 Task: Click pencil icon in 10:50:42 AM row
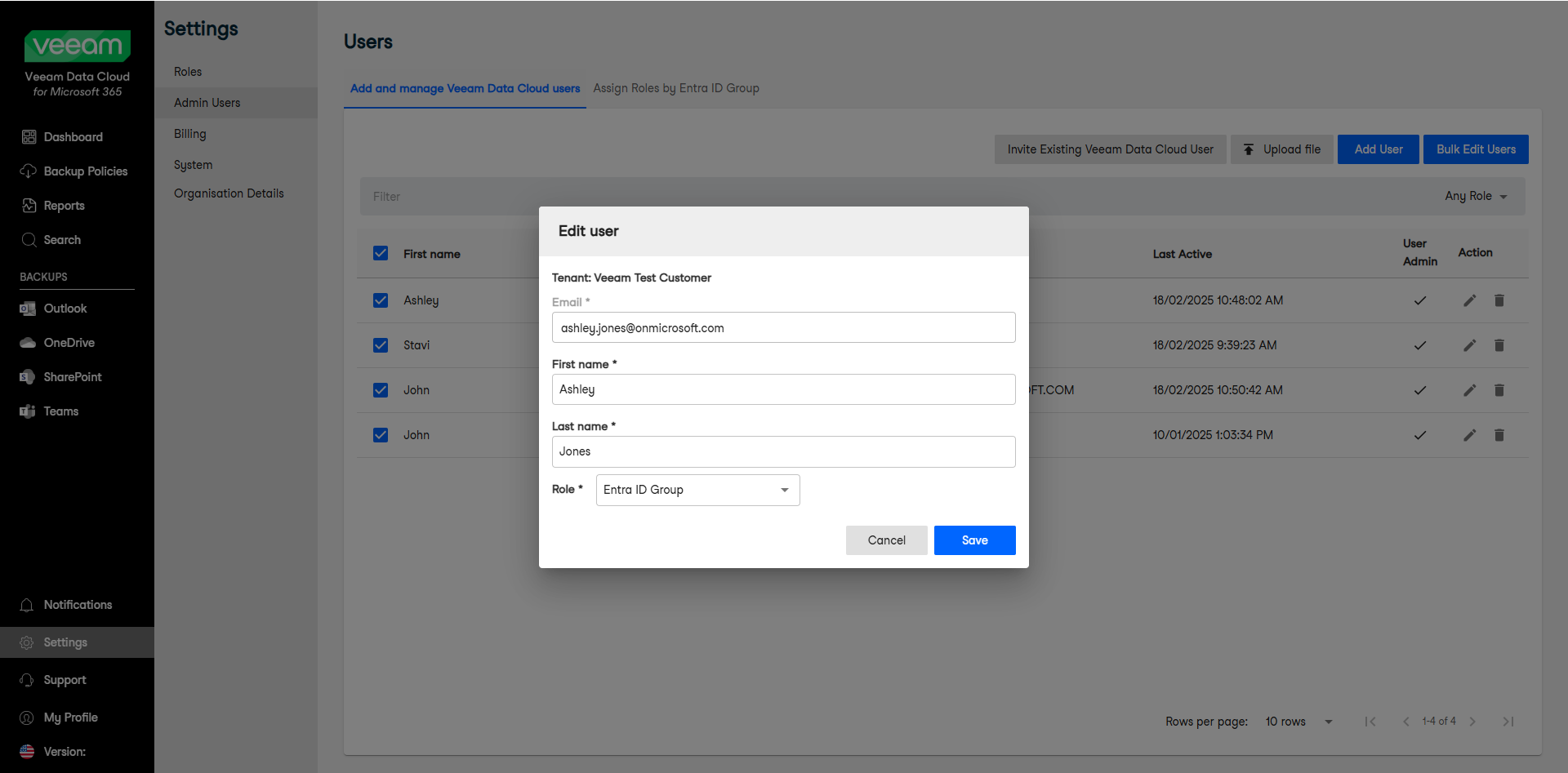tap(1470, 390)
